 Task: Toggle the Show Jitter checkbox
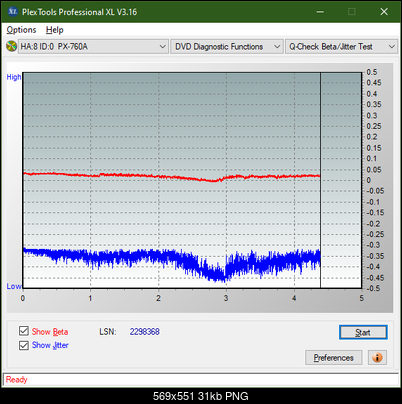[x=24, y=345]
